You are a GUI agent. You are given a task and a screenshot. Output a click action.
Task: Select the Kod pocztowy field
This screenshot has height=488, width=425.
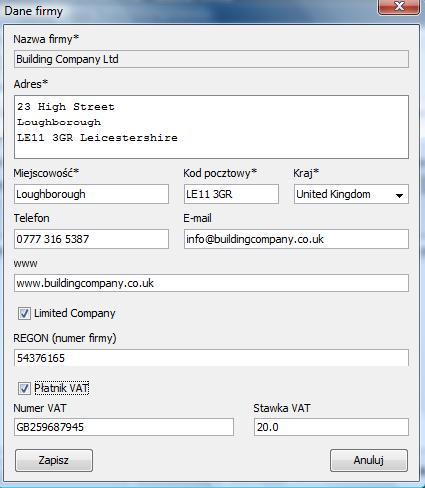click(x=231, y=194)
